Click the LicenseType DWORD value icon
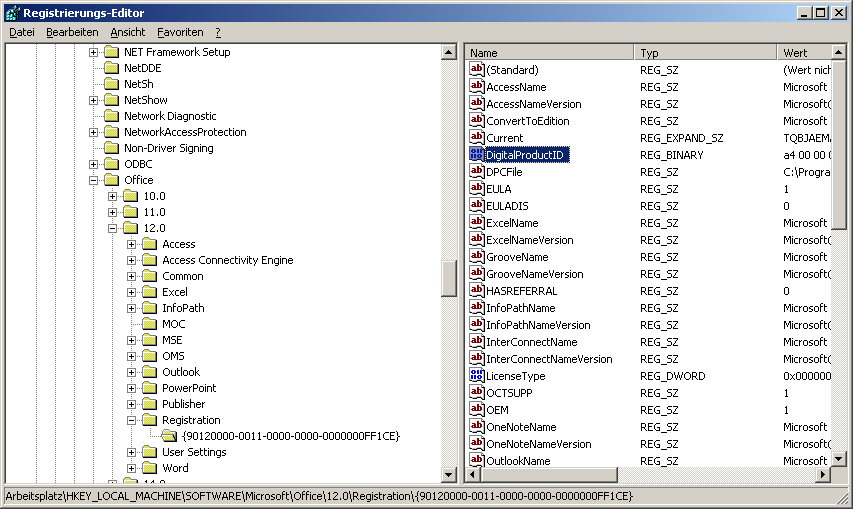853x509 pixels. pyautogui.click(x=476, y=375)
